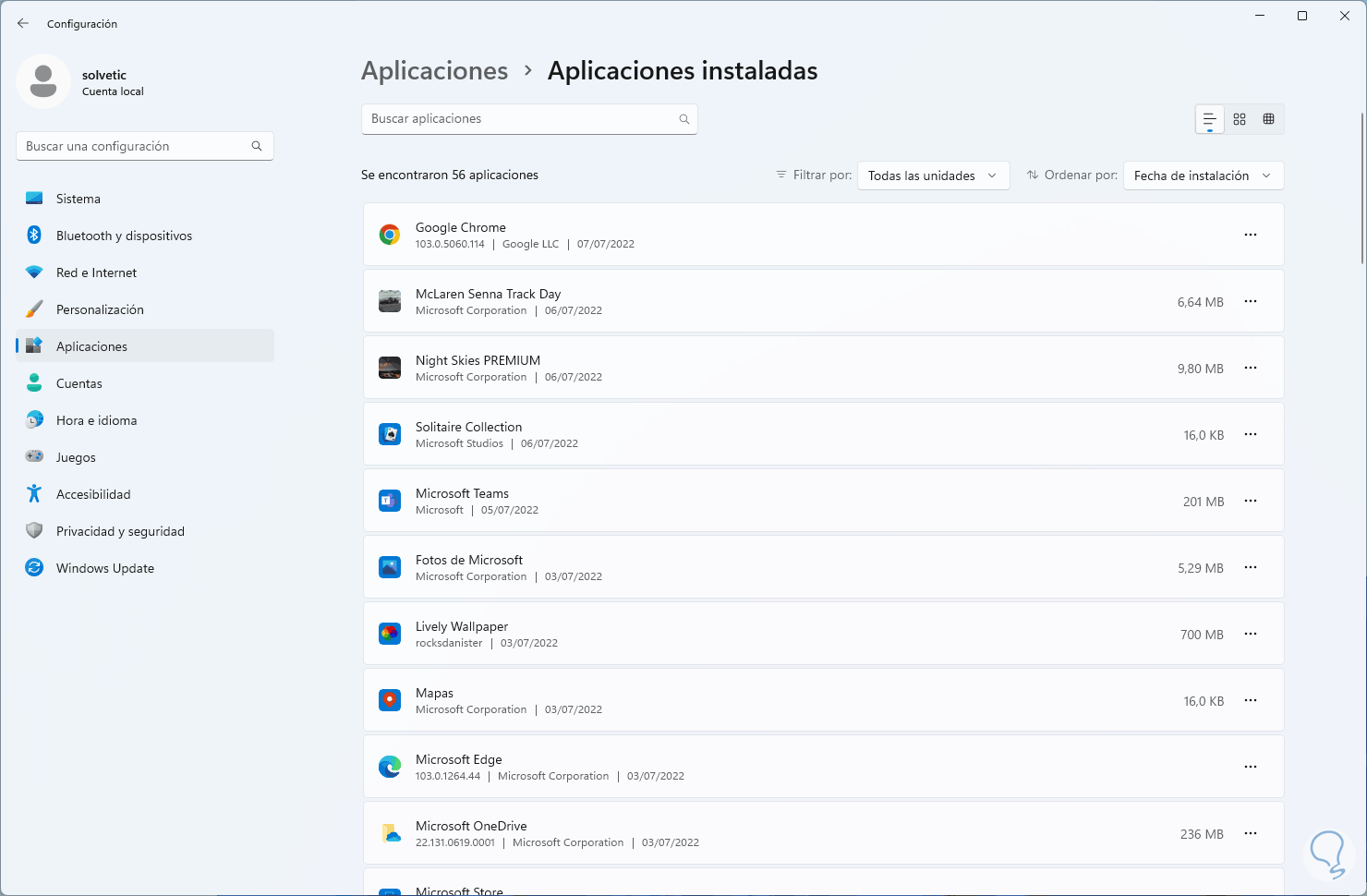The image size is (1367, 896).
Task: Click the Solitaire Collection app icon
Action: [x=390, y=434]
